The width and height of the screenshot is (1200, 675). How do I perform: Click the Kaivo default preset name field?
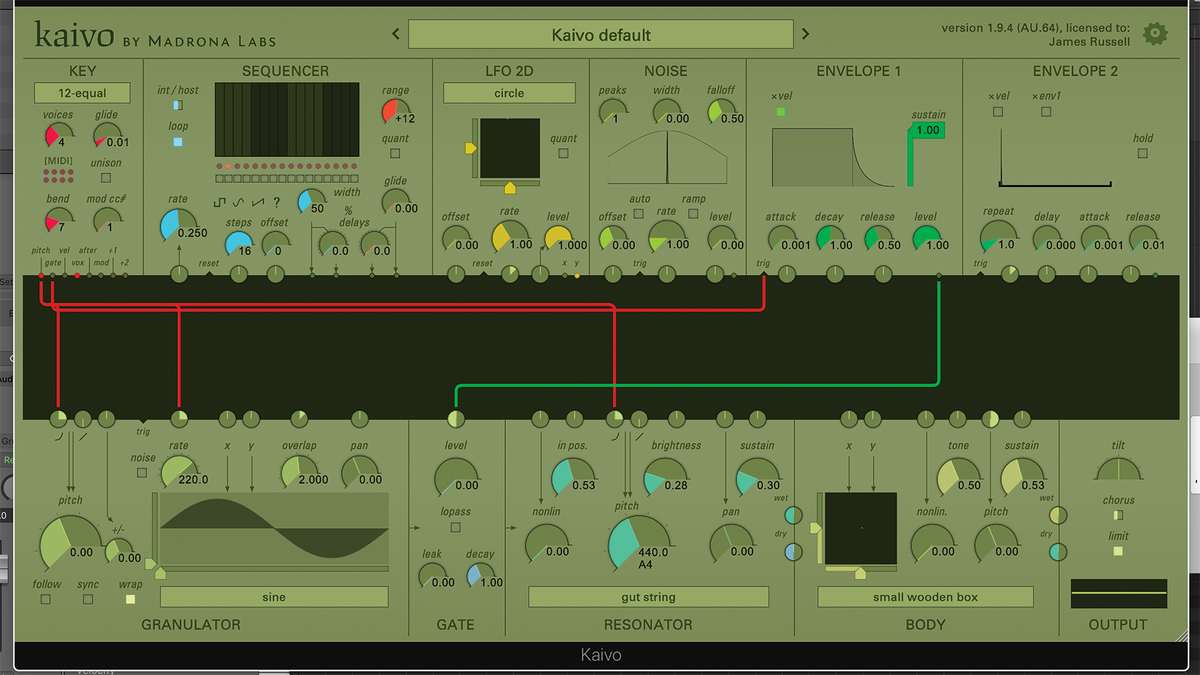click(600, 34)
